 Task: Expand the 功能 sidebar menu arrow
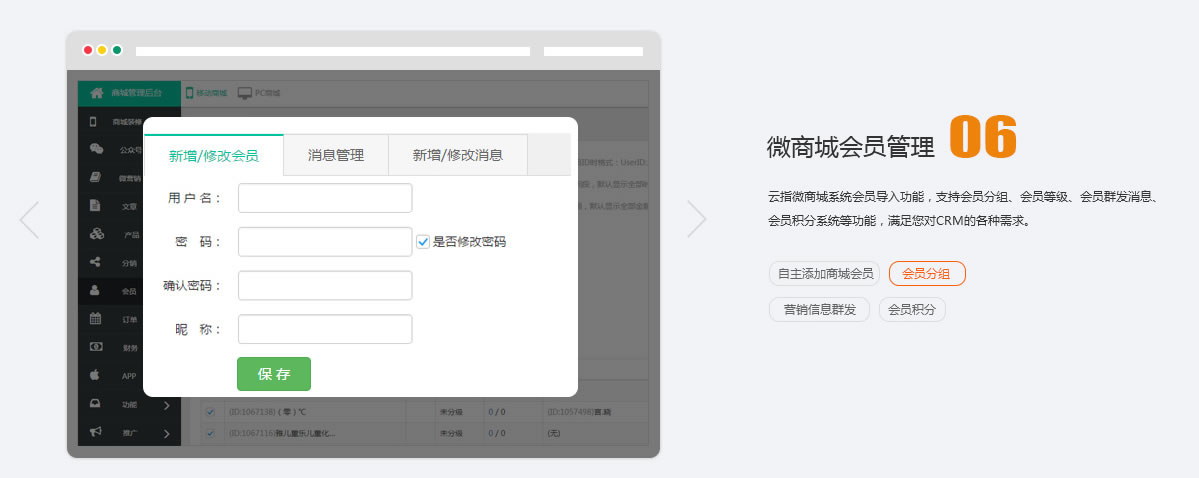coord(167,405)
